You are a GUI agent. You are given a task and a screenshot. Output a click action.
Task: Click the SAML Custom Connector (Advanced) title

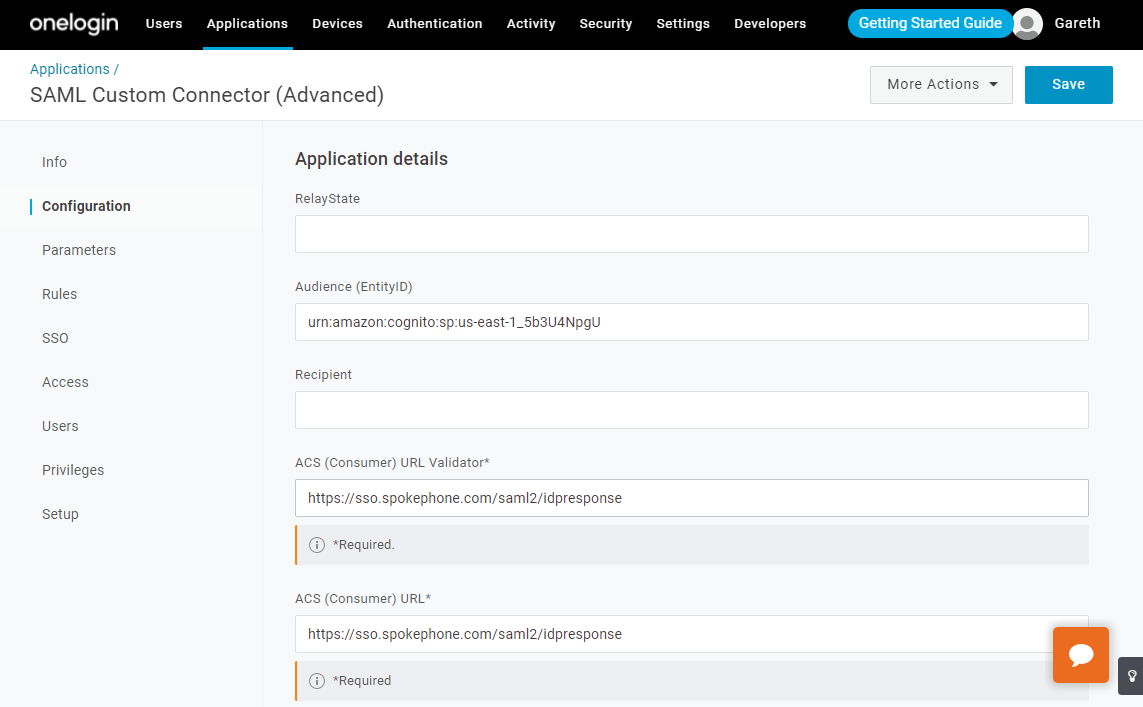point(207,95)
